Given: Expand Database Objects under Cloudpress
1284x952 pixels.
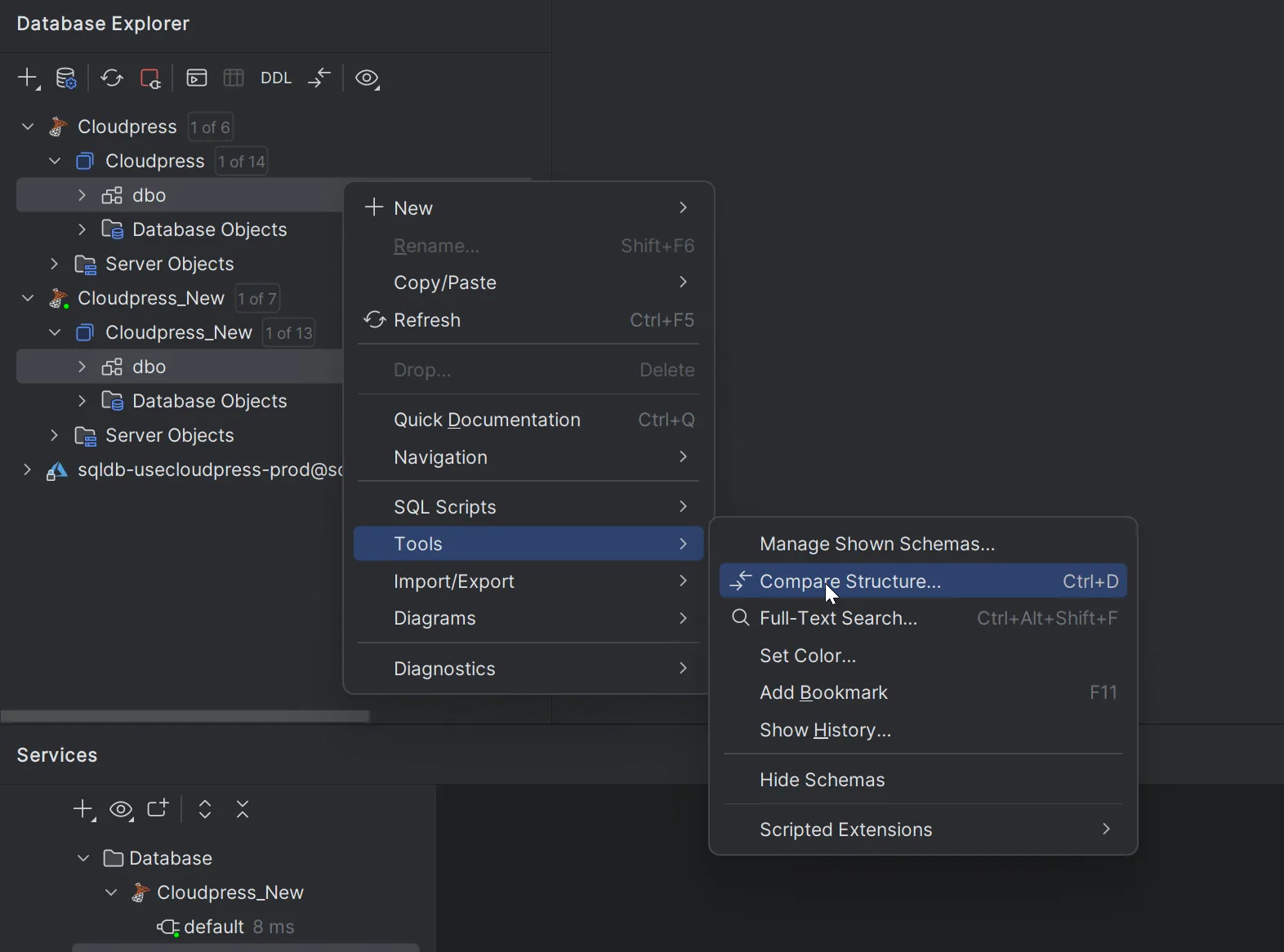Looking at the screenshot, I should [x=82, y=230].
